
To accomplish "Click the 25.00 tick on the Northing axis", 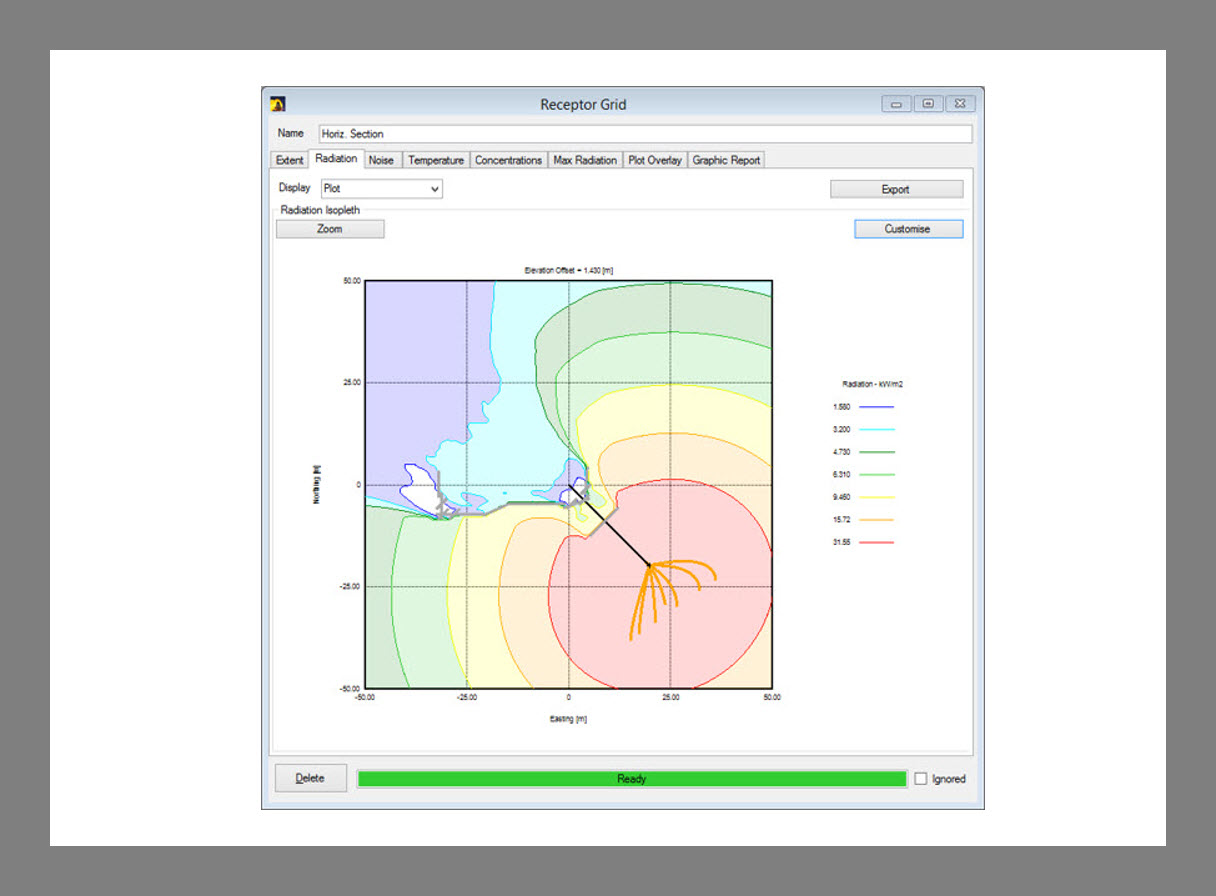I will point(351,383).
